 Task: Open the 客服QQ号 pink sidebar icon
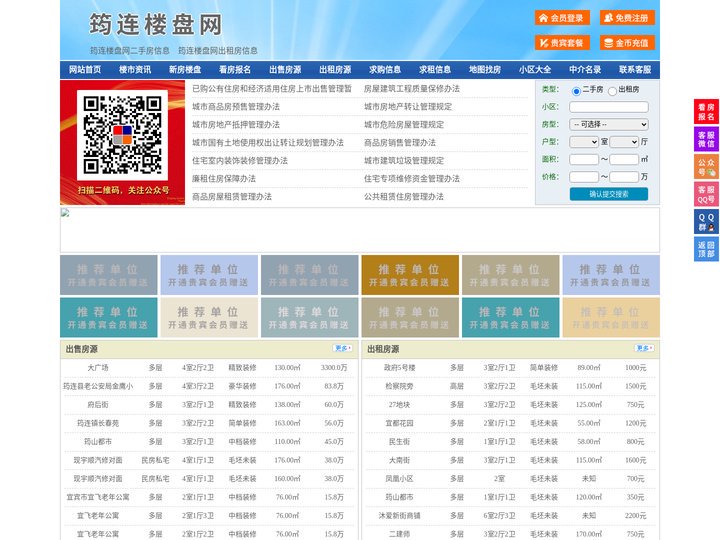[x=706, y=194]
